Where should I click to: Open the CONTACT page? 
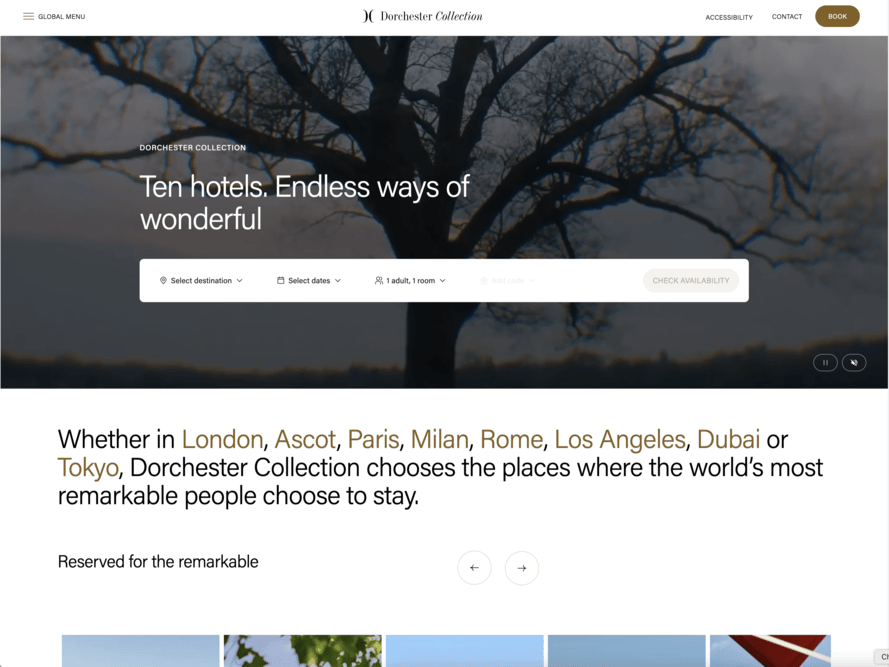(x=787, y=16)
